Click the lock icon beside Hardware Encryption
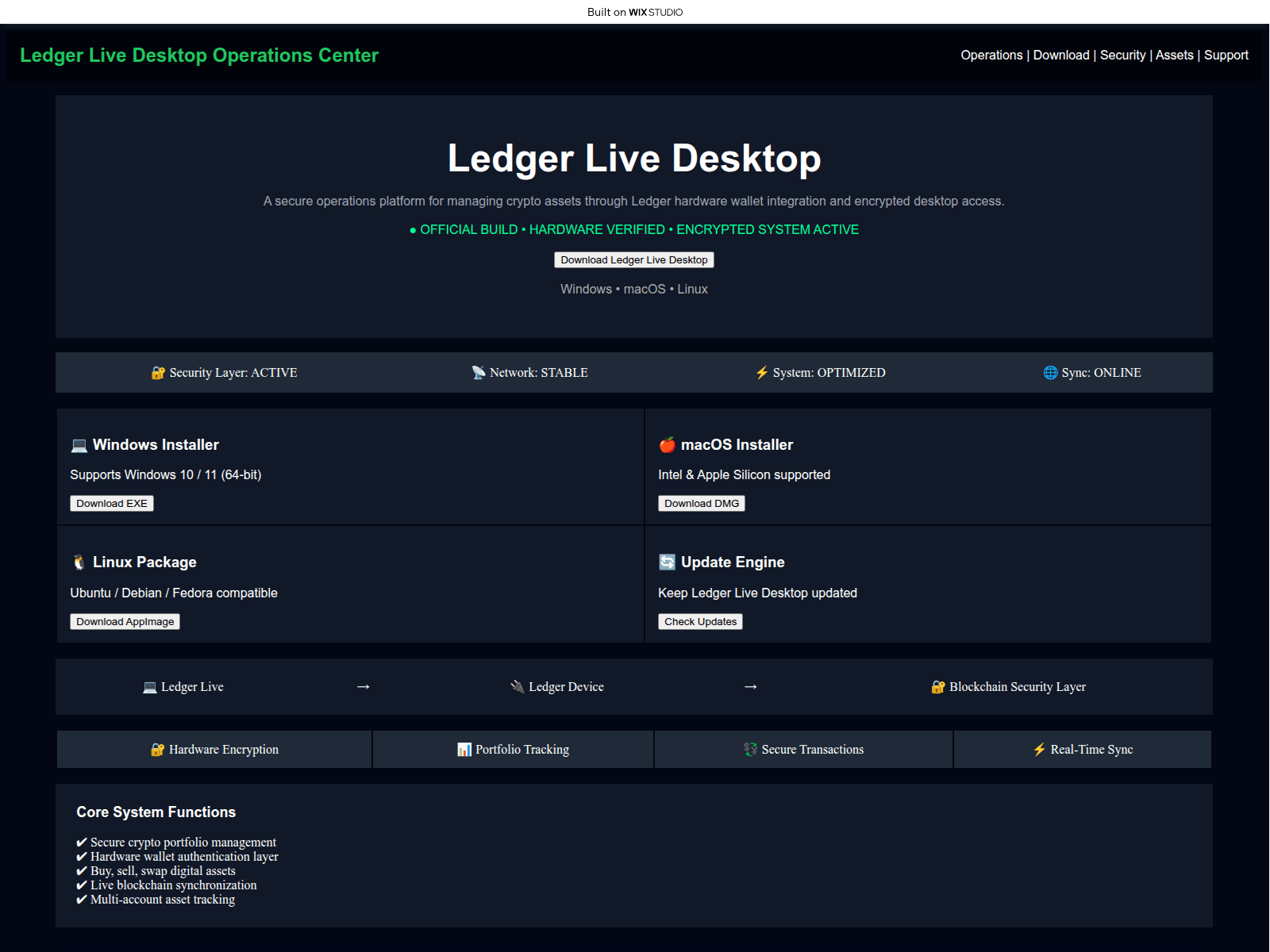 click(157, 750)
